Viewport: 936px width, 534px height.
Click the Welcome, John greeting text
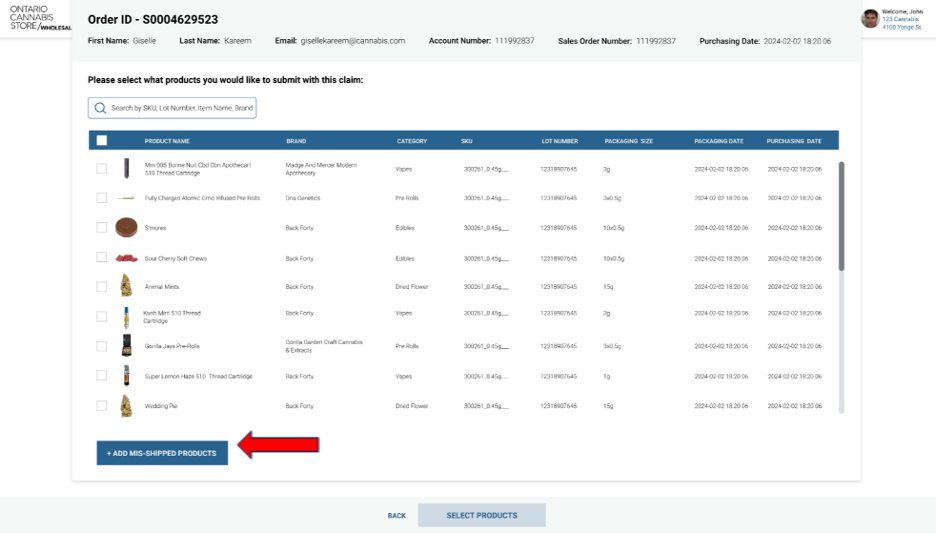click(x=903, y=11)
